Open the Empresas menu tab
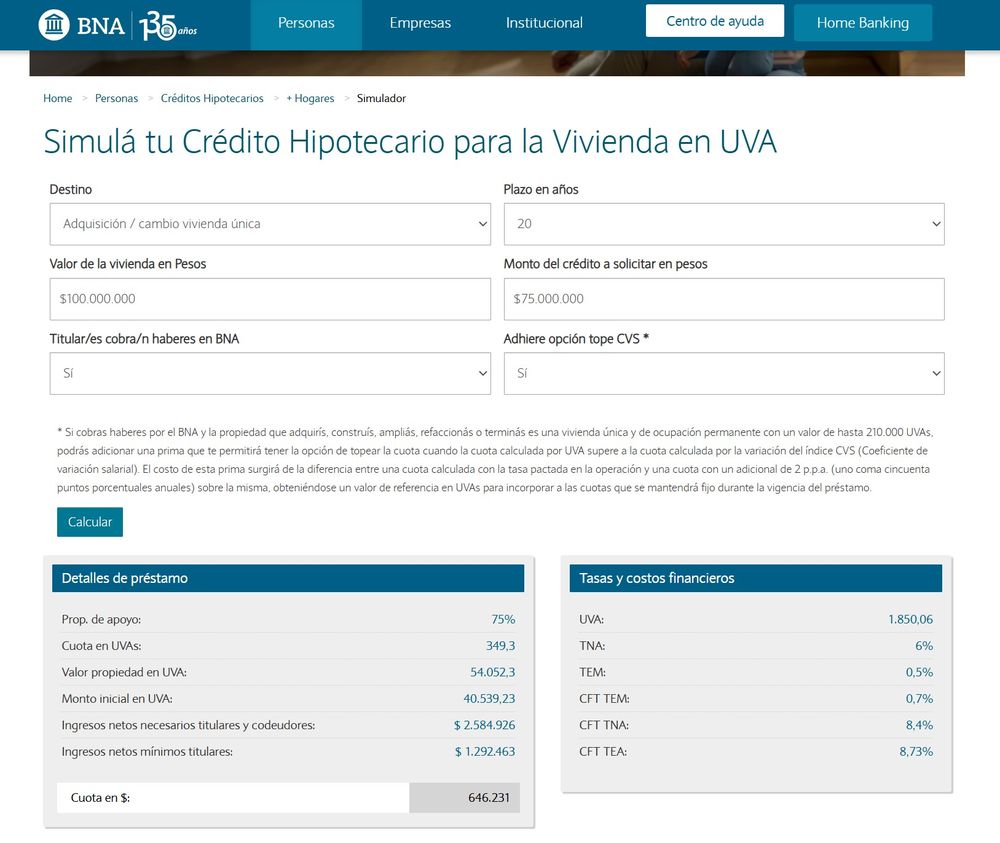The height and width of the screenshot is (843, 1000). 420,23
